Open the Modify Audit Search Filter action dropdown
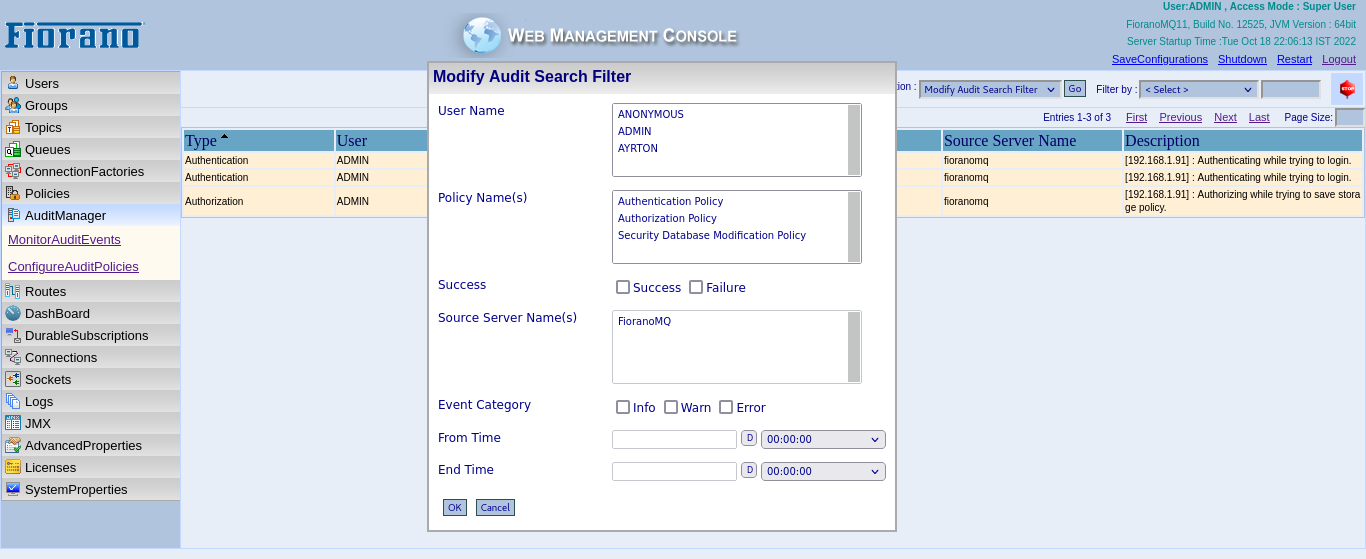Image resolution: width=1366 pixels, height=559 pixels. pos(990,89)
